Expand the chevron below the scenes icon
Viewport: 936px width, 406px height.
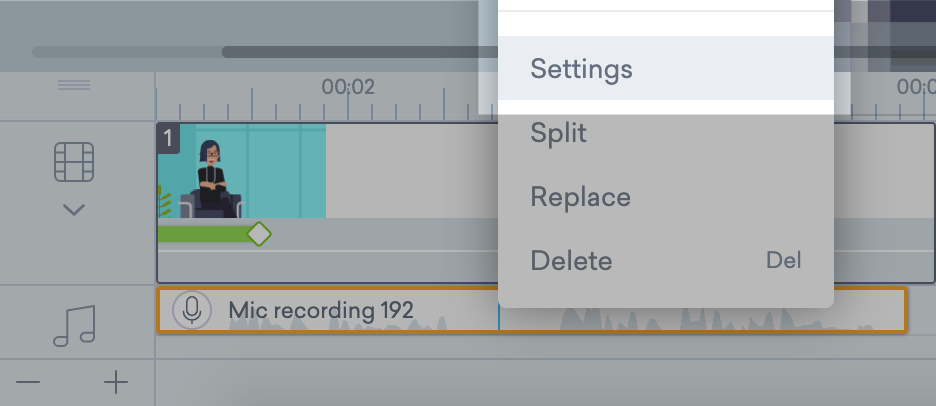74,210
